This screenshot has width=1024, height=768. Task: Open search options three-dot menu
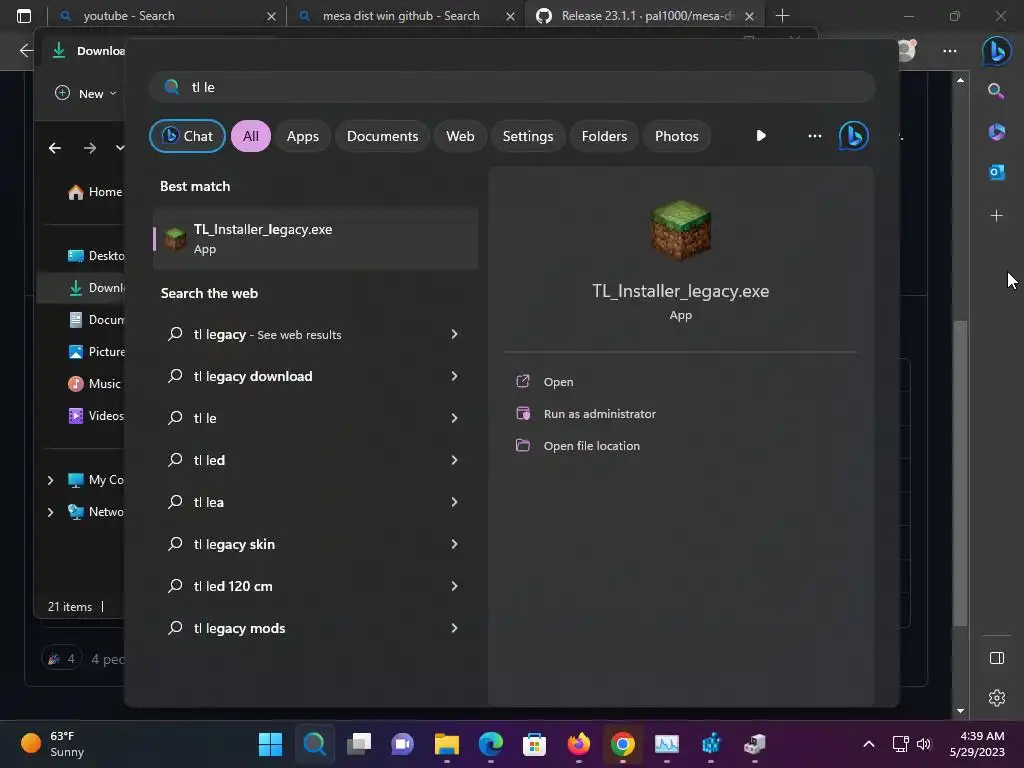pyautogui.click(x=814, y=136)
